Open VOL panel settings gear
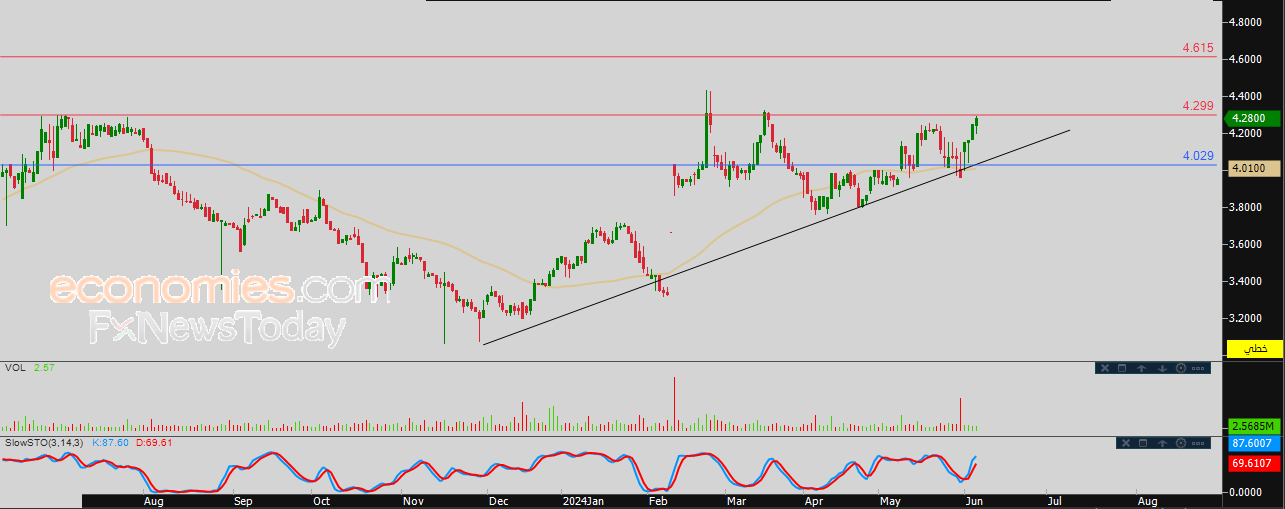This screenshot has width=1285, height=509. (x=1181, y=368)
